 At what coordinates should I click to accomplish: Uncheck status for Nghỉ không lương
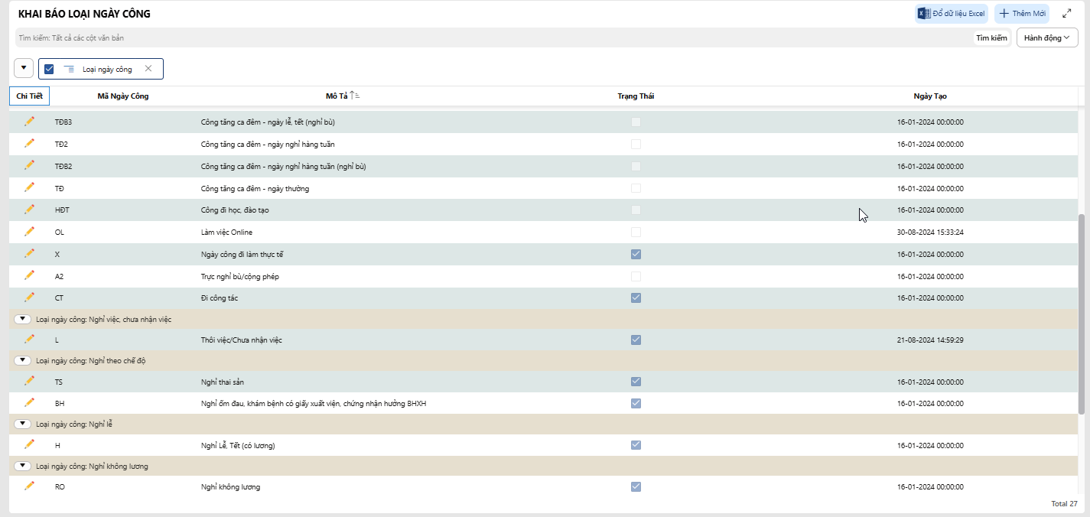(635, 487)
